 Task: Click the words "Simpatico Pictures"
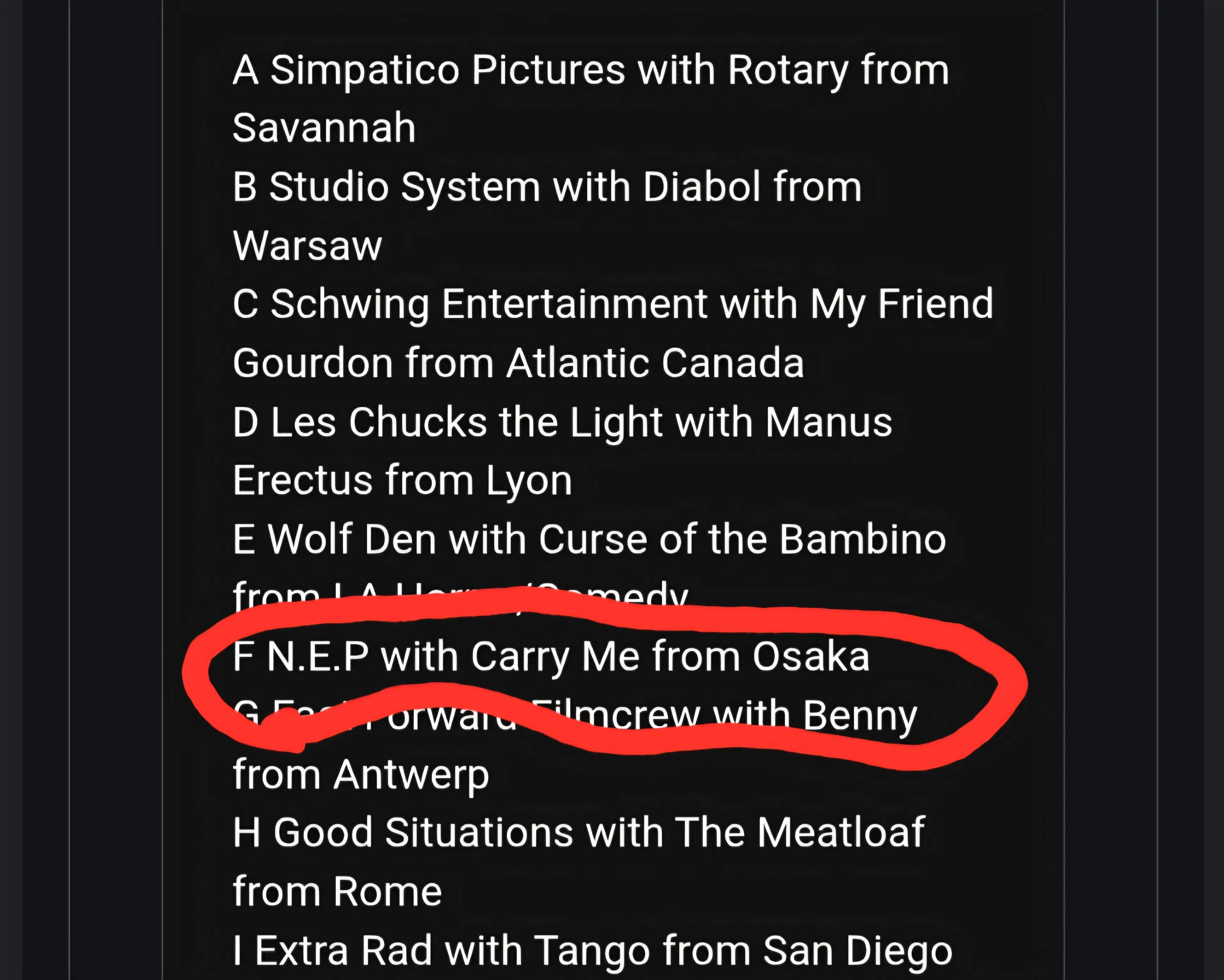point(448,70)
